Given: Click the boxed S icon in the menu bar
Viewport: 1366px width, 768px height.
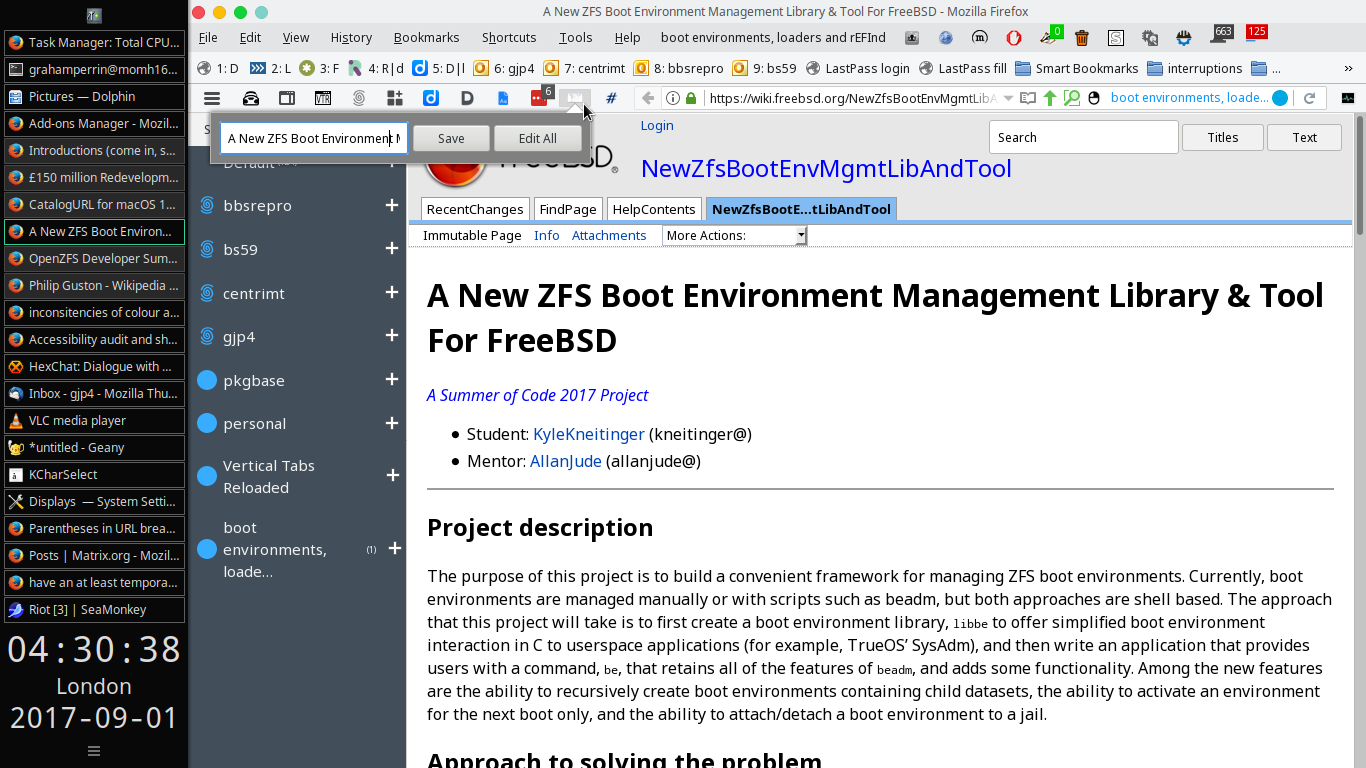Looking at the screenshot, I should coord(1116,38).
